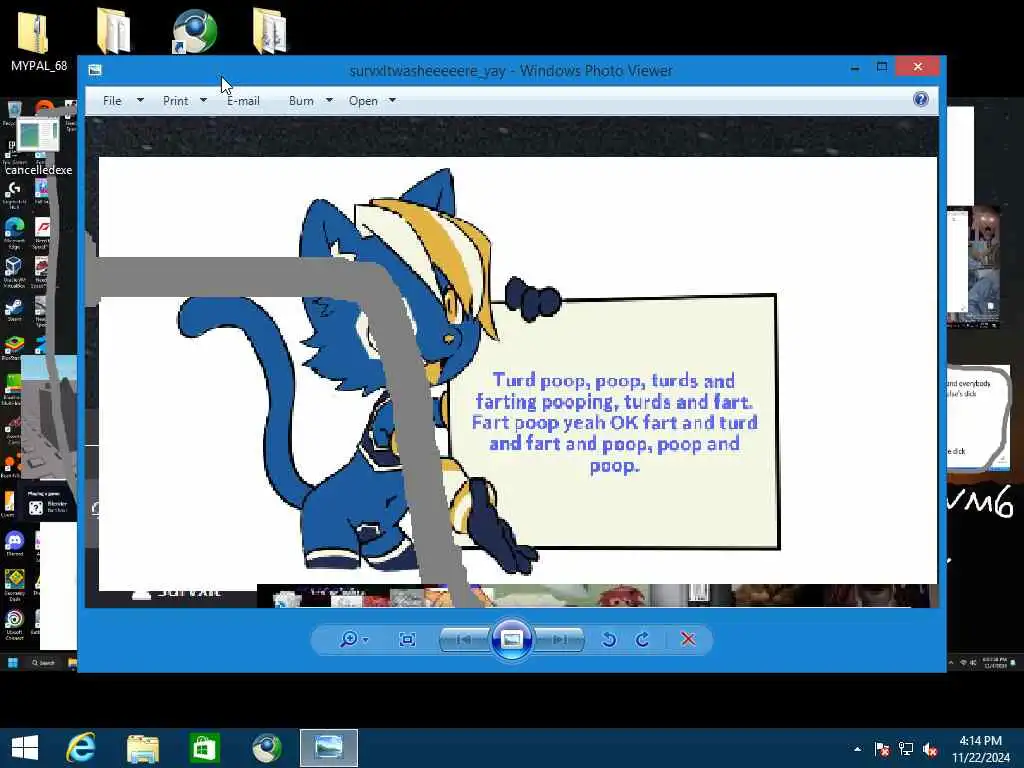Expand the Open dropdown arrow
The height and width of the screenshot is (768, 1024).
pyautogui.click(x=392, y=101)
